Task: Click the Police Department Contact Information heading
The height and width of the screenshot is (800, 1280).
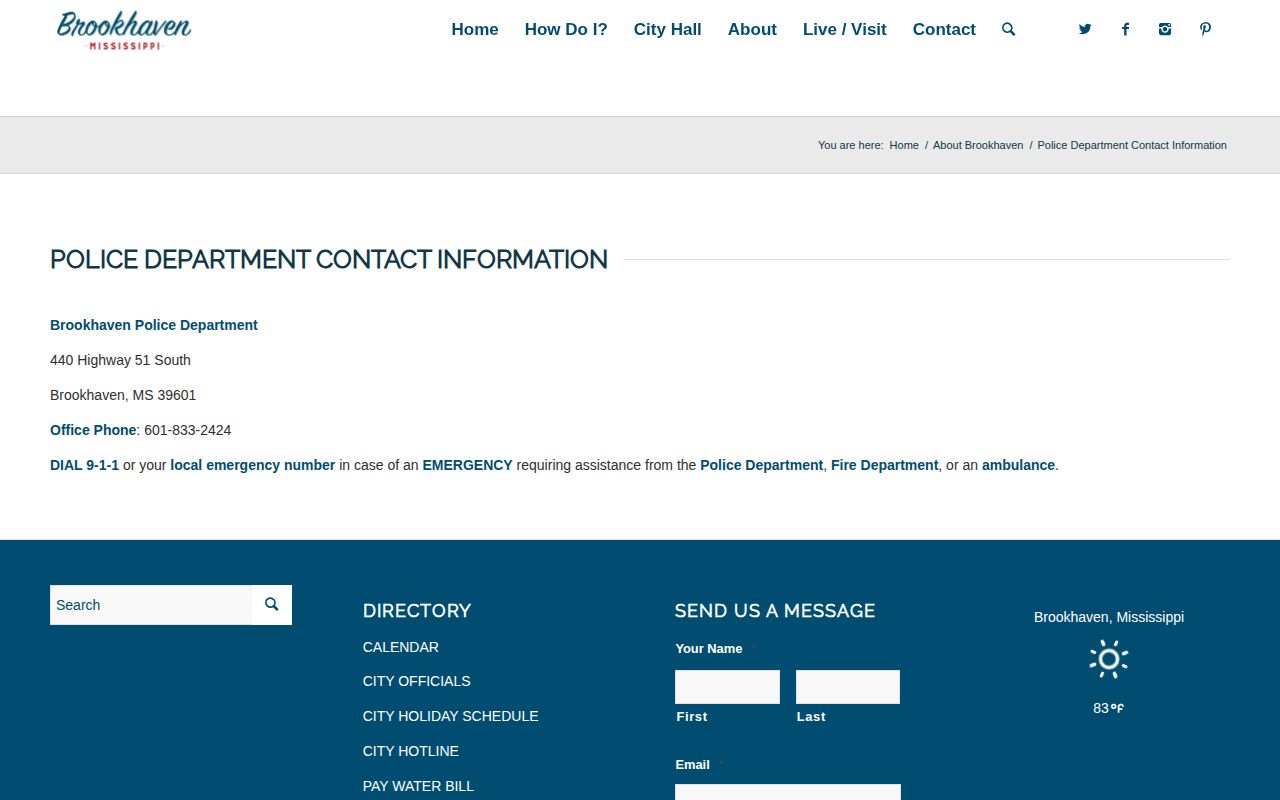Action: coord(329,259)
